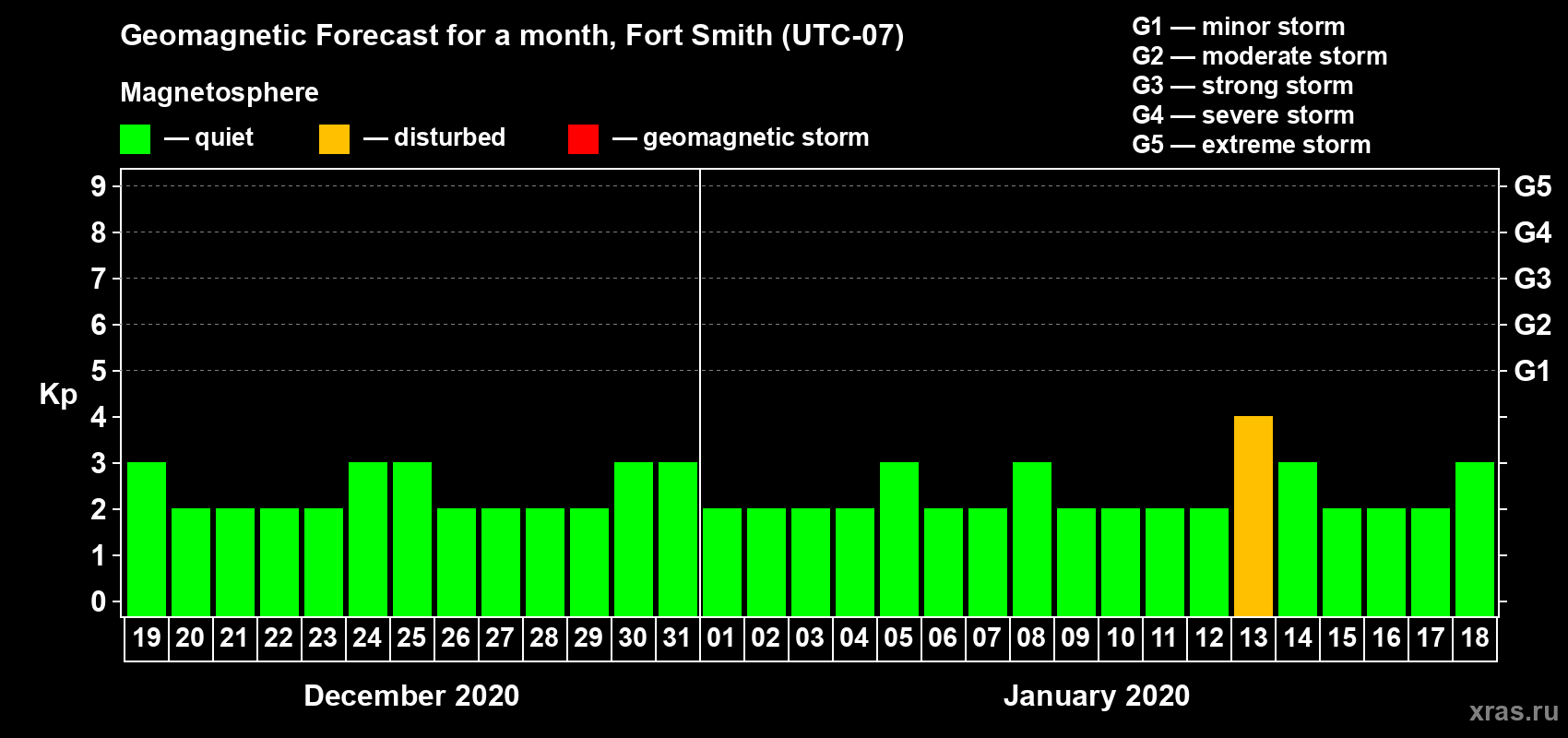Click the G4 right axis label
The width and height of the screenshot is (1568, 738).
(1533, 232)
